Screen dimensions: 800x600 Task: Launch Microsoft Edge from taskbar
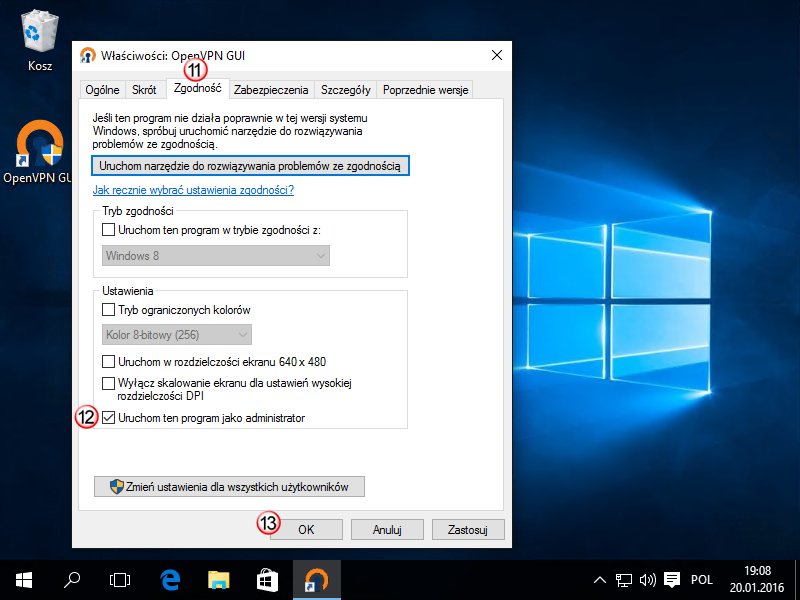170,580
